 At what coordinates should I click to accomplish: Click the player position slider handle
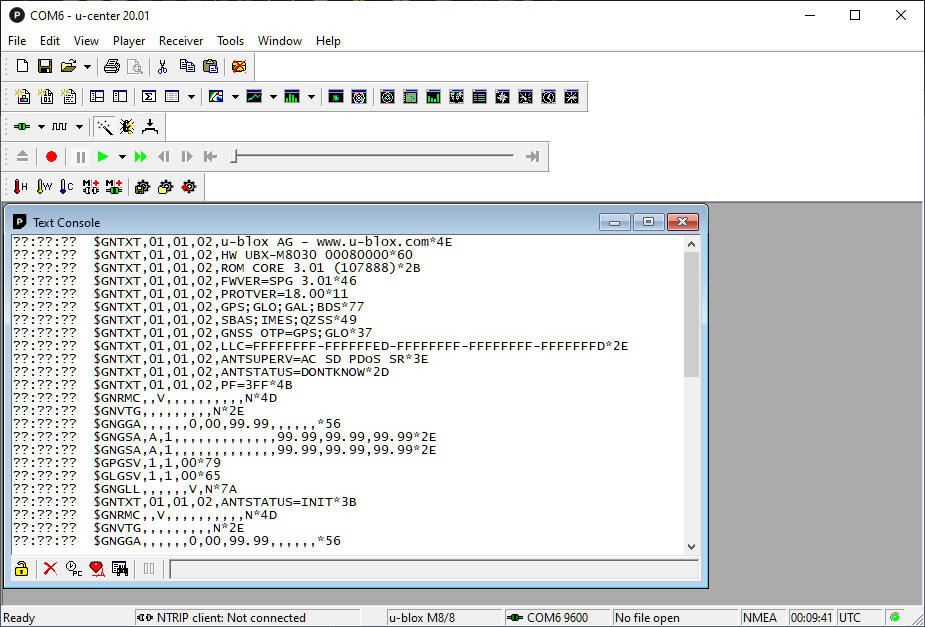tap(234, 156)
